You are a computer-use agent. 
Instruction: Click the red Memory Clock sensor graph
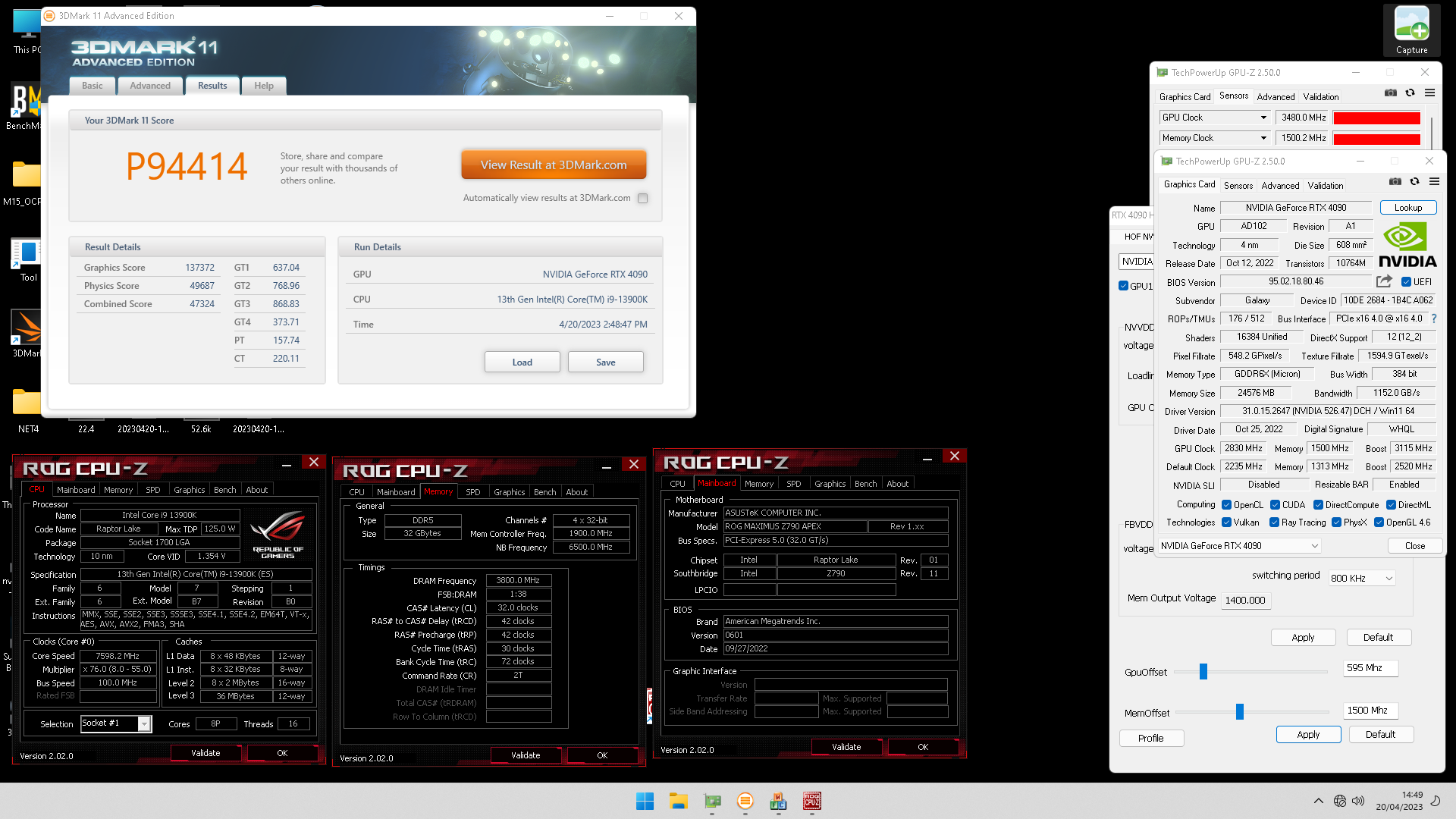(x=1376, y=138)
